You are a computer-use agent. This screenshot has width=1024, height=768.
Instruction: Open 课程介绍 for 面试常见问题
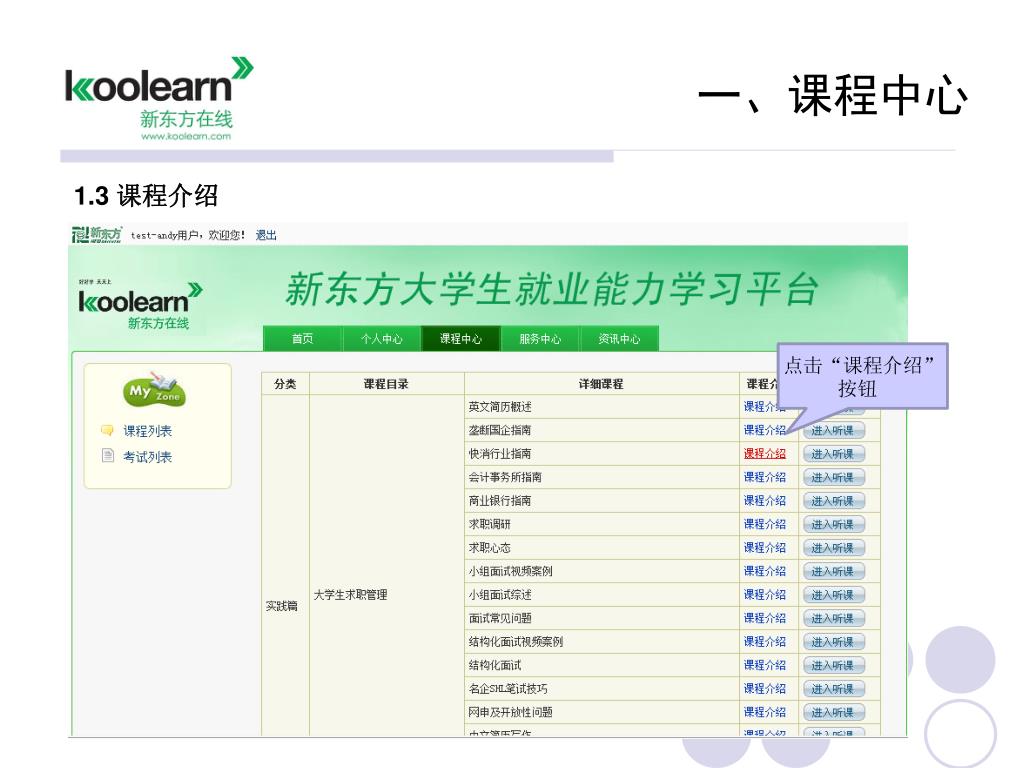(764, 618)
